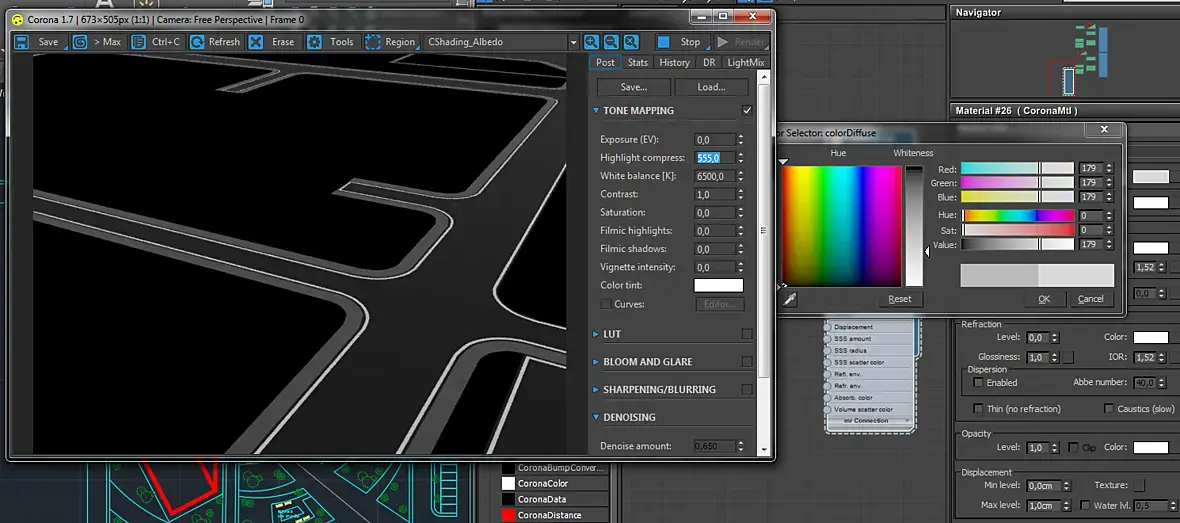
Task: Open the Stats tab
Action: point(638,62)
